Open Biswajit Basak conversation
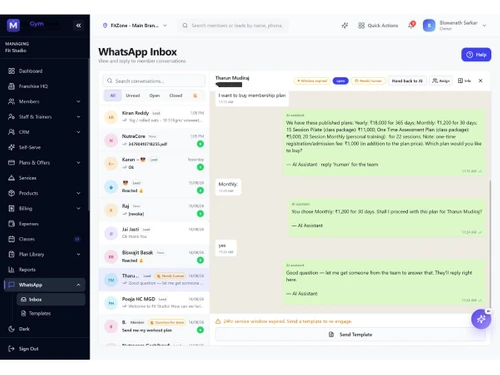Screen dimensions: 500x375 tap(154, 256)
